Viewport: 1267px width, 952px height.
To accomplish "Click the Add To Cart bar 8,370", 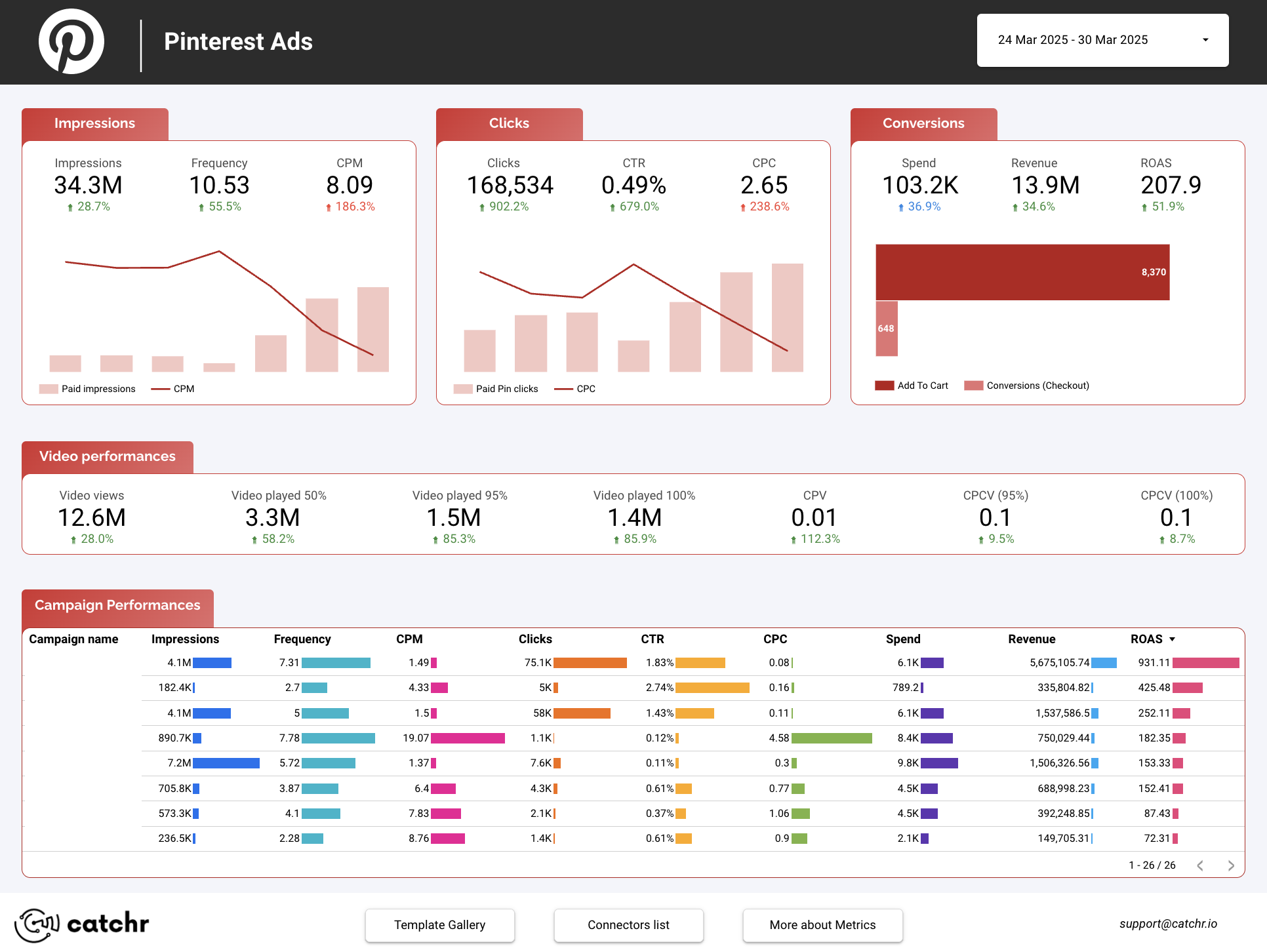I will click(x=1022, y=272).
